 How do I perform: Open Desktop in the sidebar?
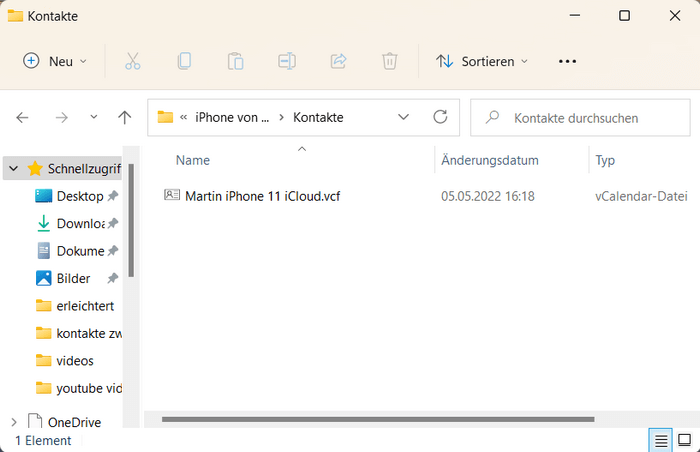[x=80, y=196]
